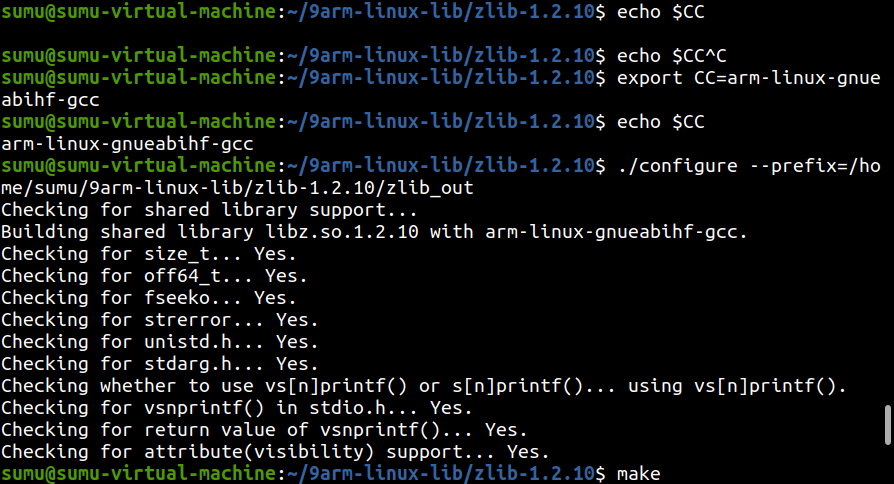Click the wrapped "me/sumu/9arm-linux-lib" path line
This screenshot has height=484, width=894.
tap(237, 187)
